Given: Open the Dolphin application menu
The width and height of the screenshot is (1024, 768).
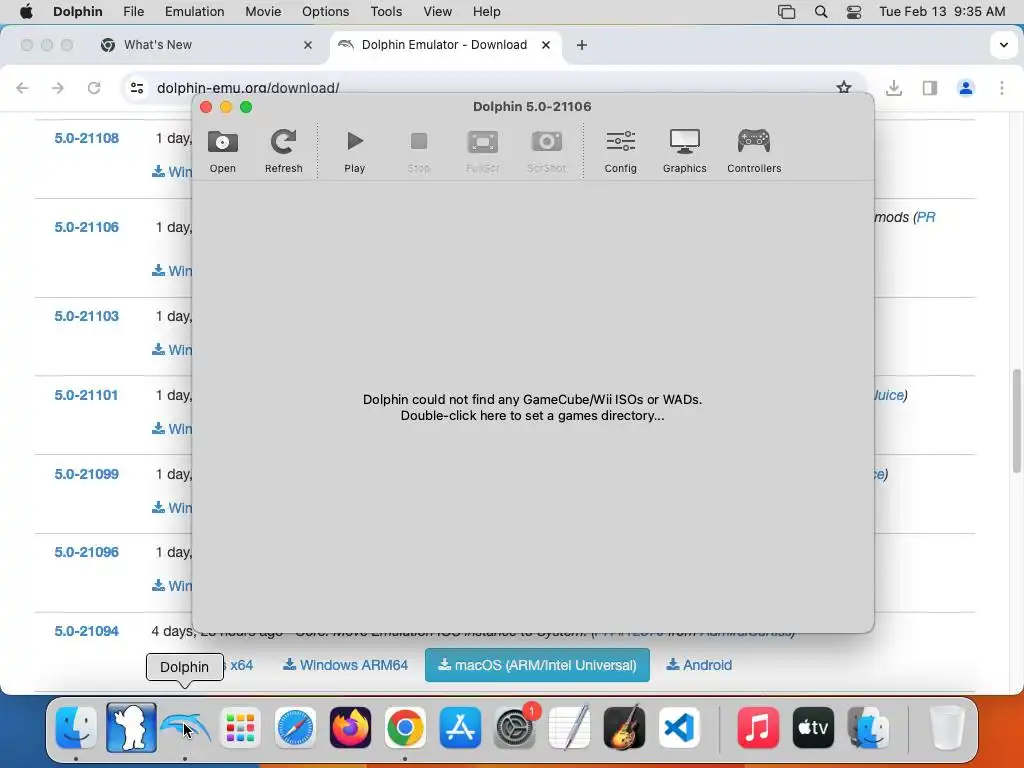Looking at the screenshot, I should point(78,12).
